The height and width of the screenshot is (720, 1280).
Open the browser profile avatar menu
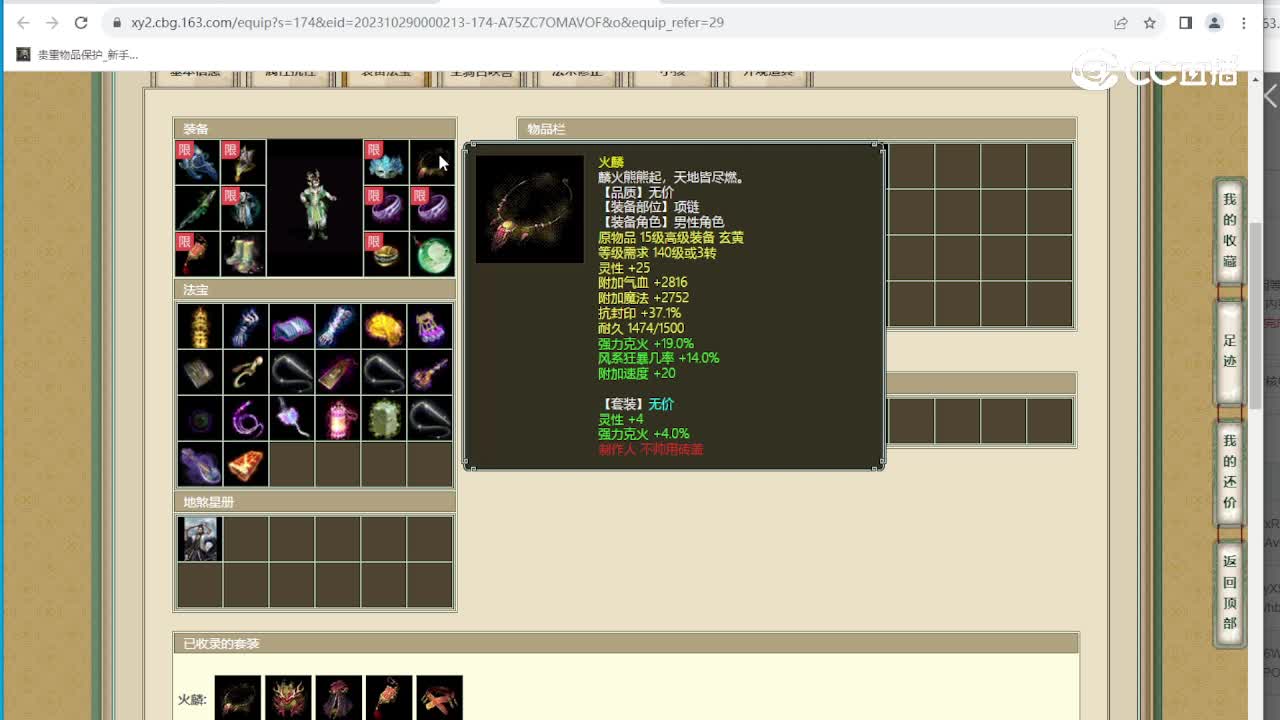point(1215,22)
